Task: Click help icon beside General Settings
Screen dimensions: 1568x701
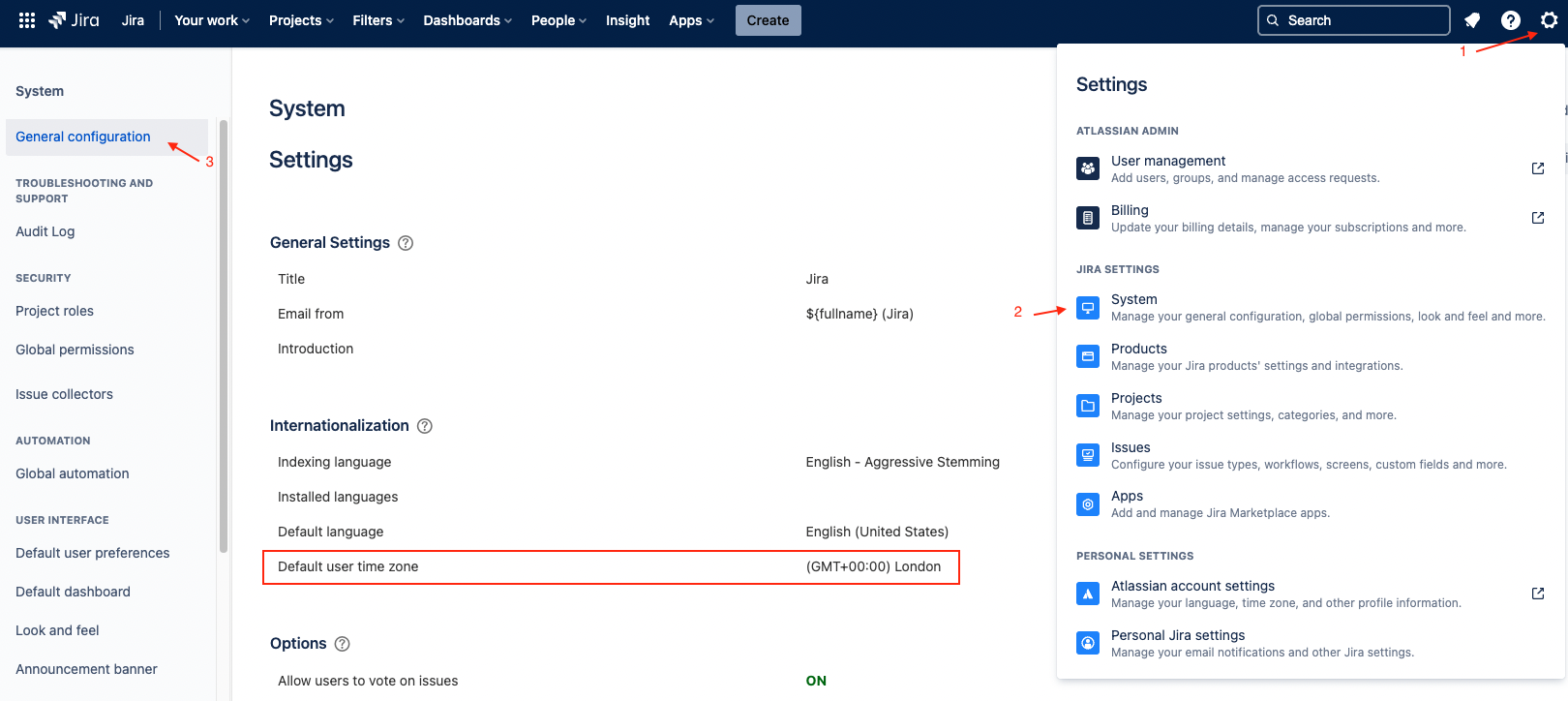Action: pyautogui.click(x=406, y=243)
